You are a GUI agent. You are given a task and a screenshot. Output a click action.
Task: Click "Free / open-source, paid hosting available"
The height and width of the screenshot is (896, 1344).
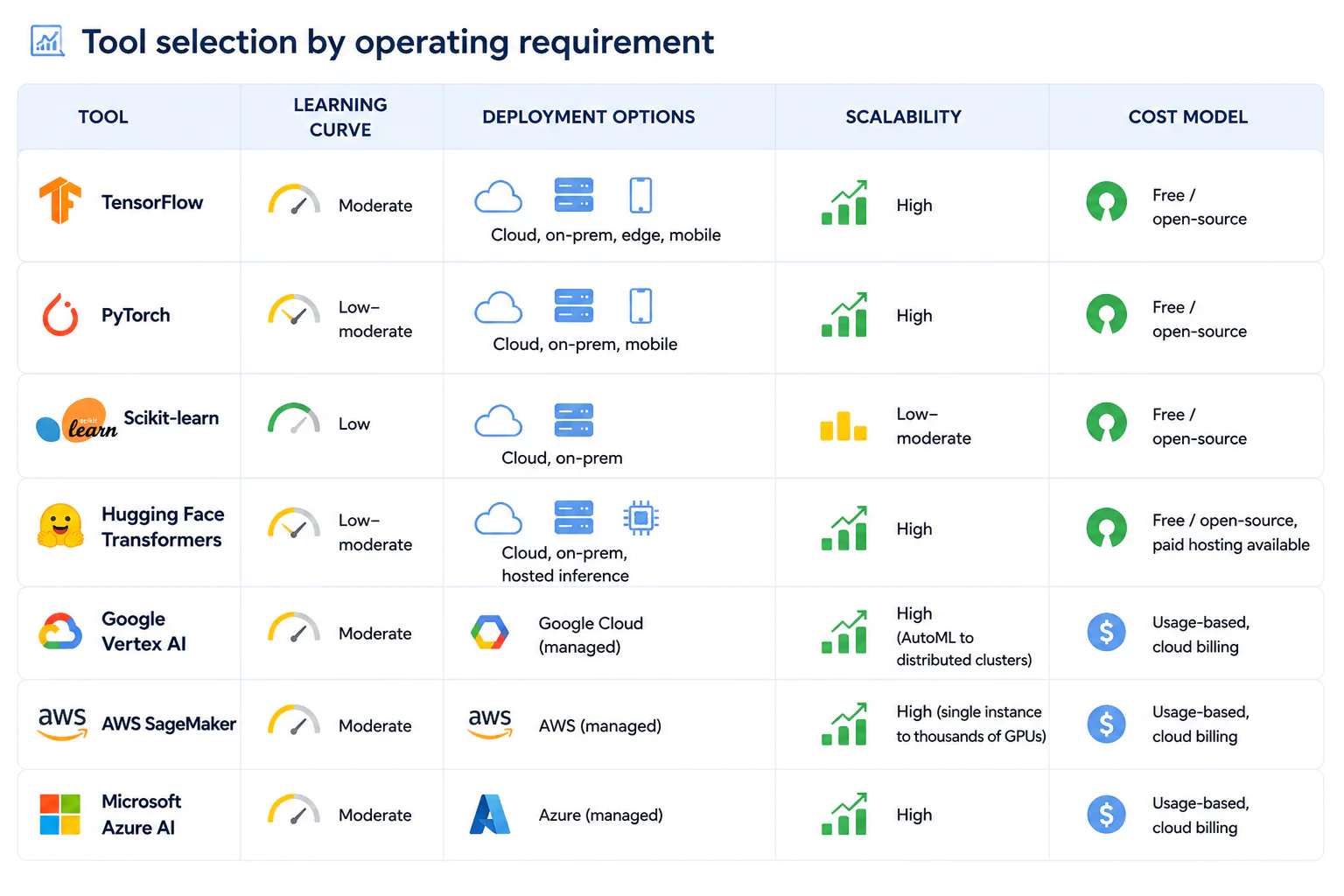tap(1231, 532)
